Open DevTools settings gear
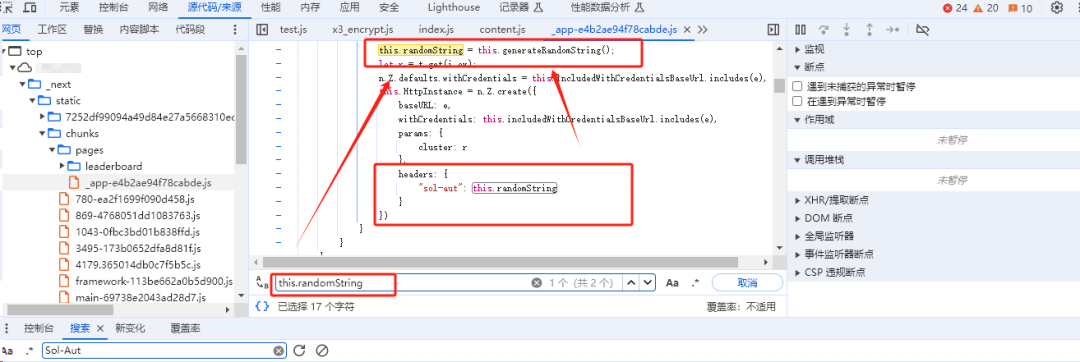Screen dimensions: 1080x362 (x=1057, y=8)
